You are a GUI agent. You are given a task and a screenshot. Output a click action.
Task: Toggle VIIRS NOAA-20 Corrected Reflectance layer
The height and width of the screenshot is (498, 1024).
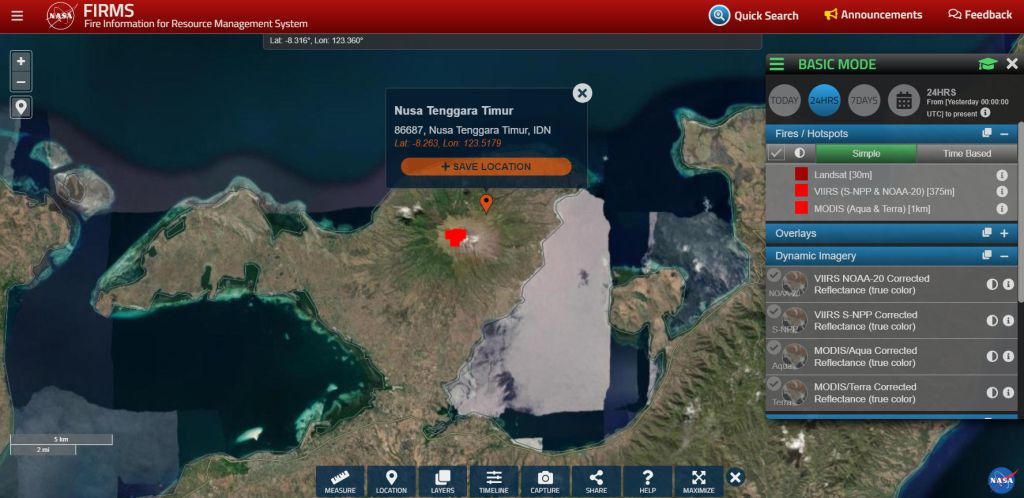tap(775, 276)
